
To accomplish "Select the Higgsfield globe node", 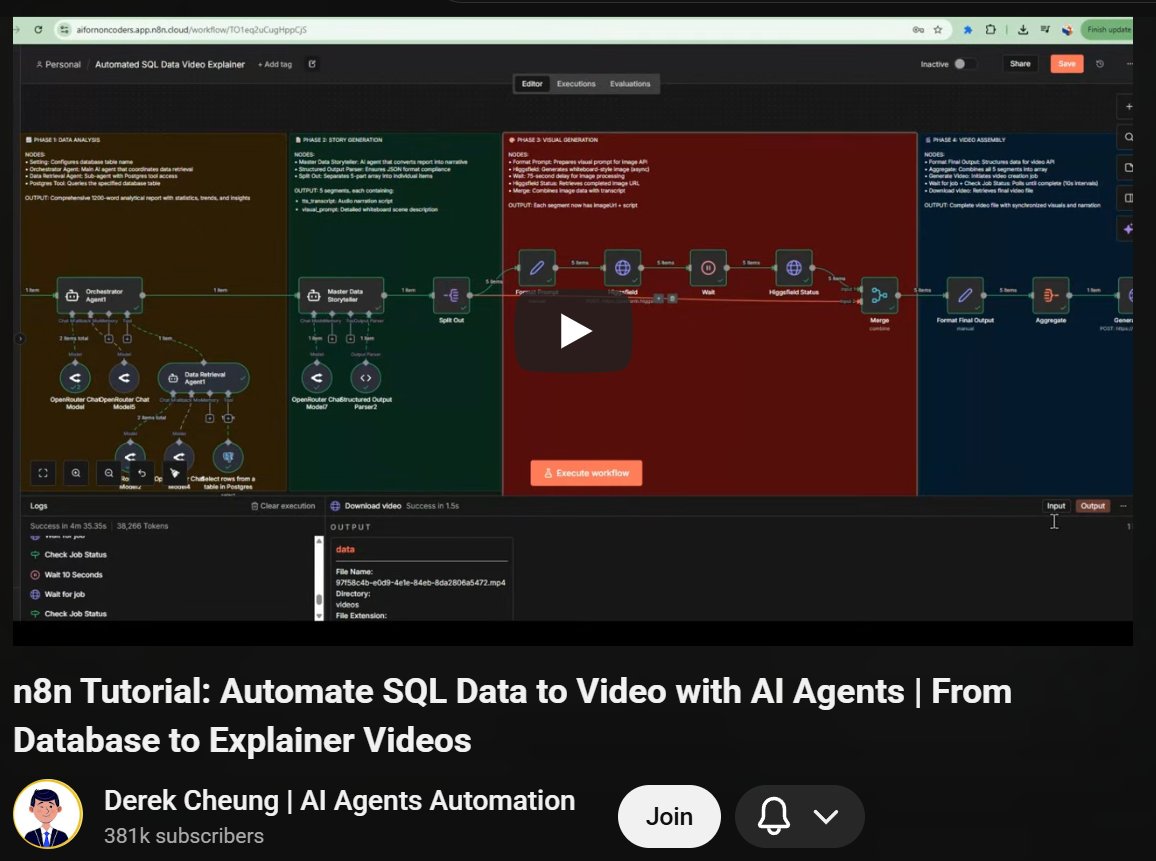I will tap(622, 268).
